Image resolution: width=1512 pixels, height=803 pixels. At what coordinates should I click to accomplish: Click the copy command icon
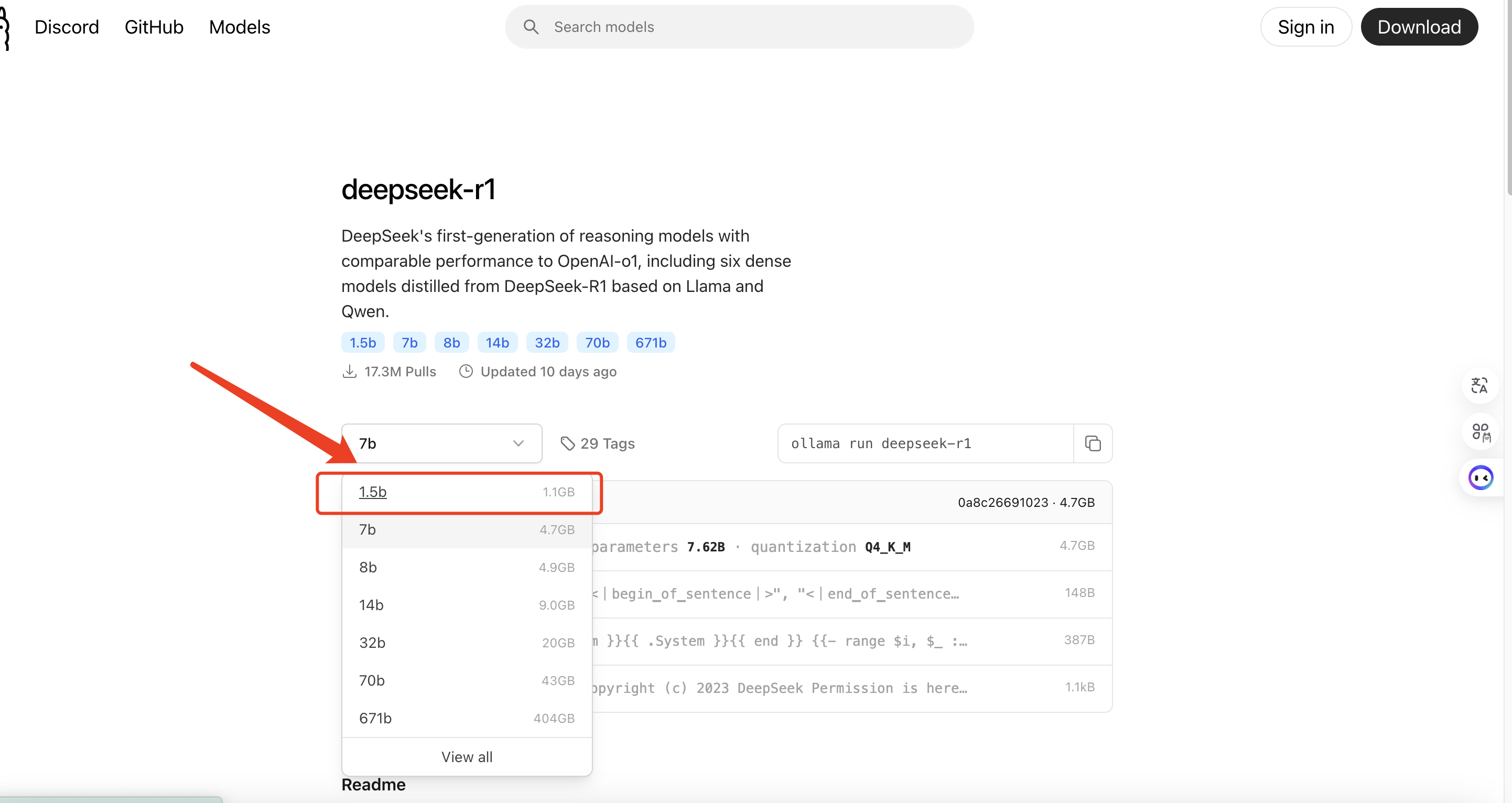tap(1093, 443)
